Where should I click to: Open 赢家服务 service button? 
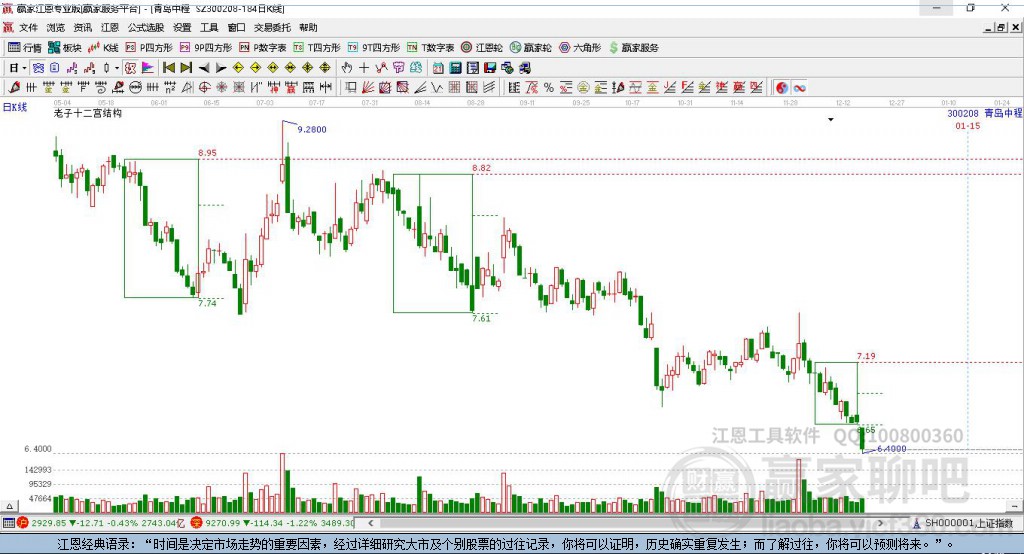click(x=633, y=48)
